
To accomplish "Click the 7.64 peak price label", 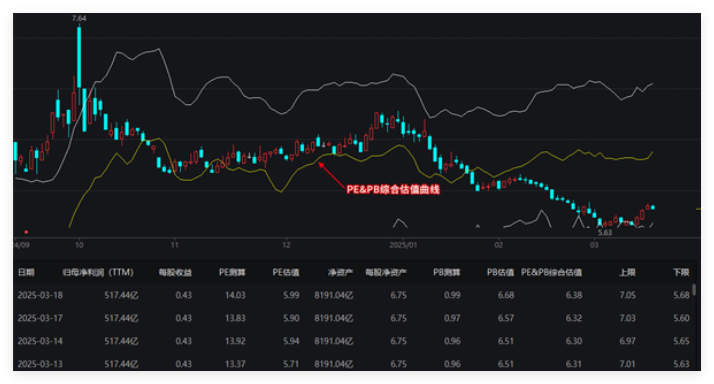I will pos(79,18).
